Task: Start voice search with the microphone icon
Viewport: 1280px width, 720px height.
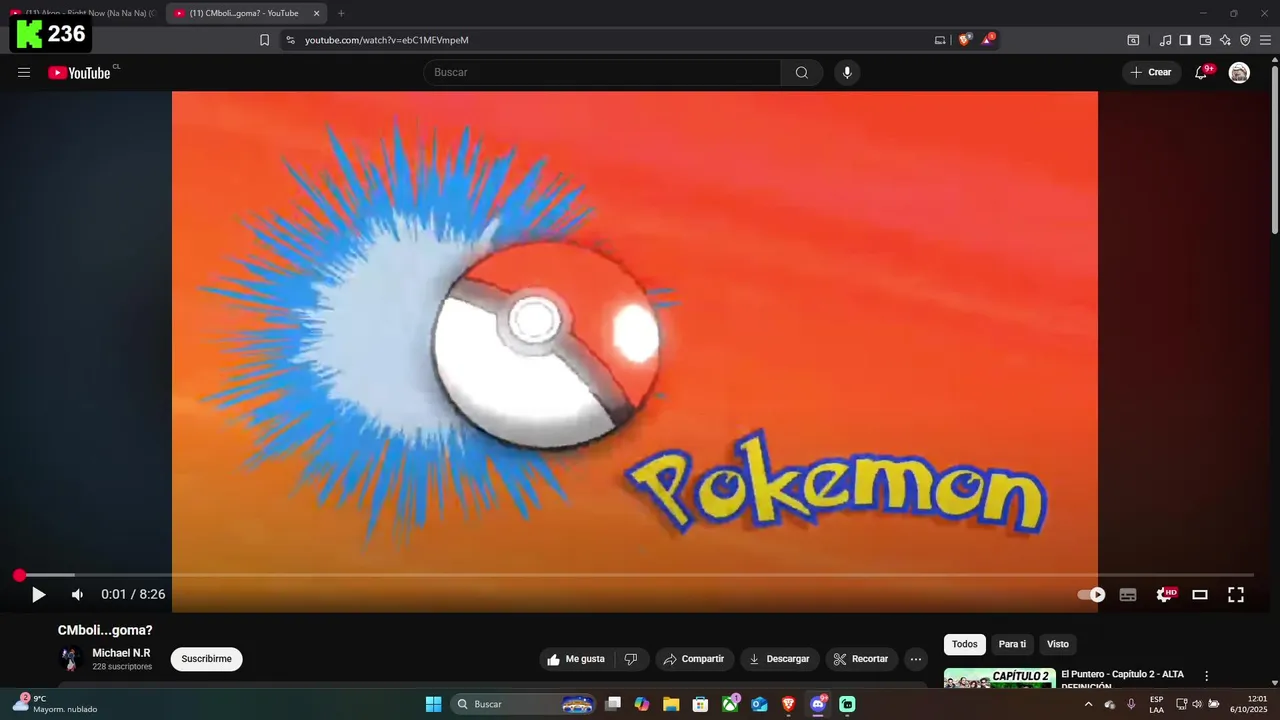Action: click(x=847, y=72)
